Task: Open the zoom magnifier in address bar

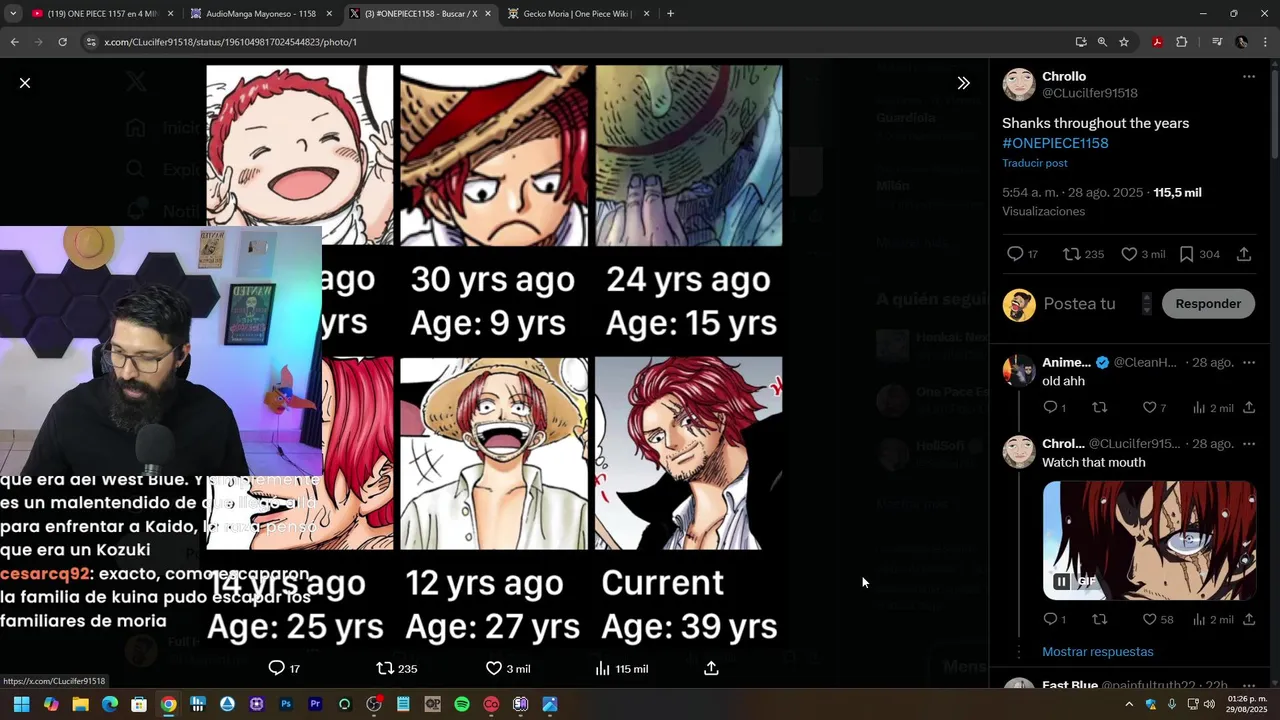Action: click(x=1102, y=42)
